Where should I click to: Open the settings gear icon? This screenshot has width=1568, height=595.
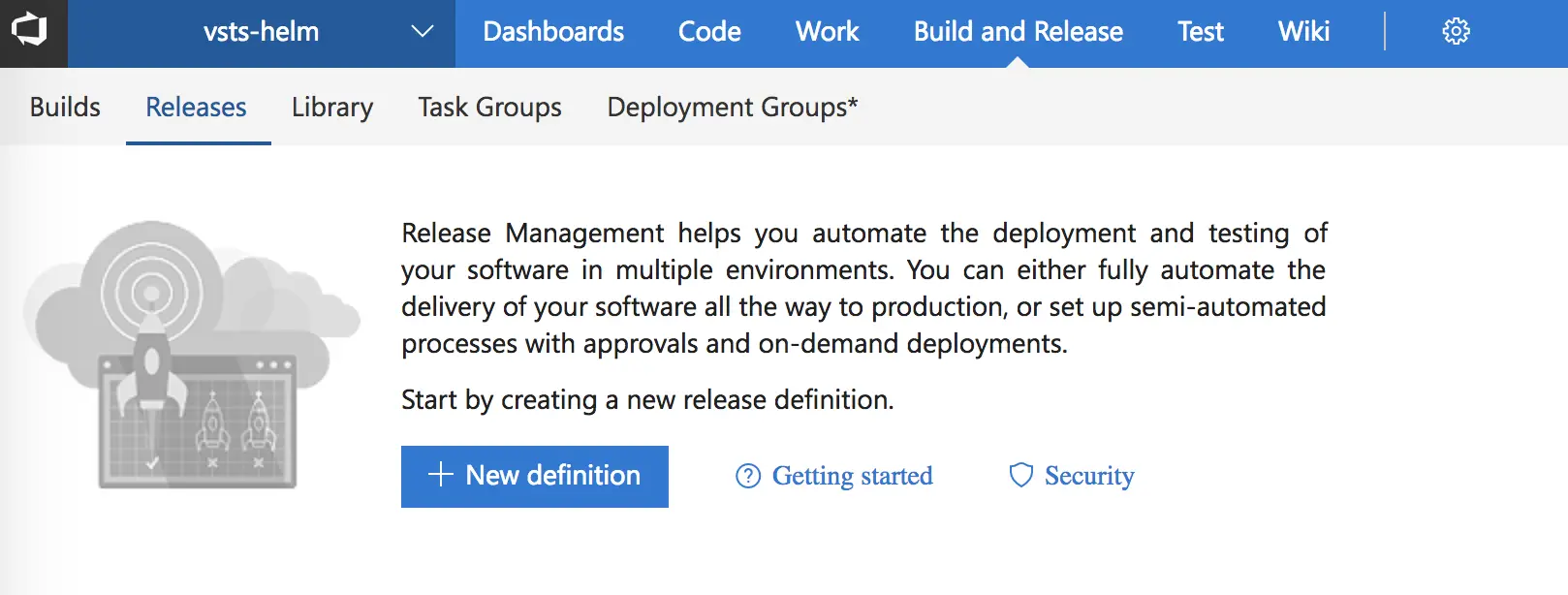(1456, 32)
